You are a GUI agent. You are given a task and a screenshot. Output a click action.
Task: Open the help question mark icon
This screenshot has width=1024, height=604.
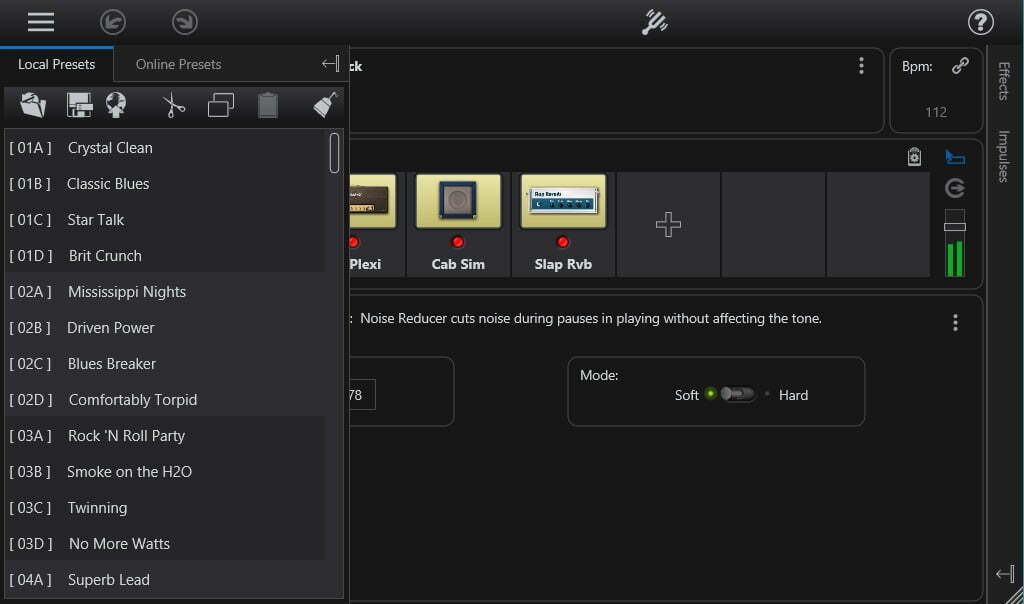click(x=980, y=22)
